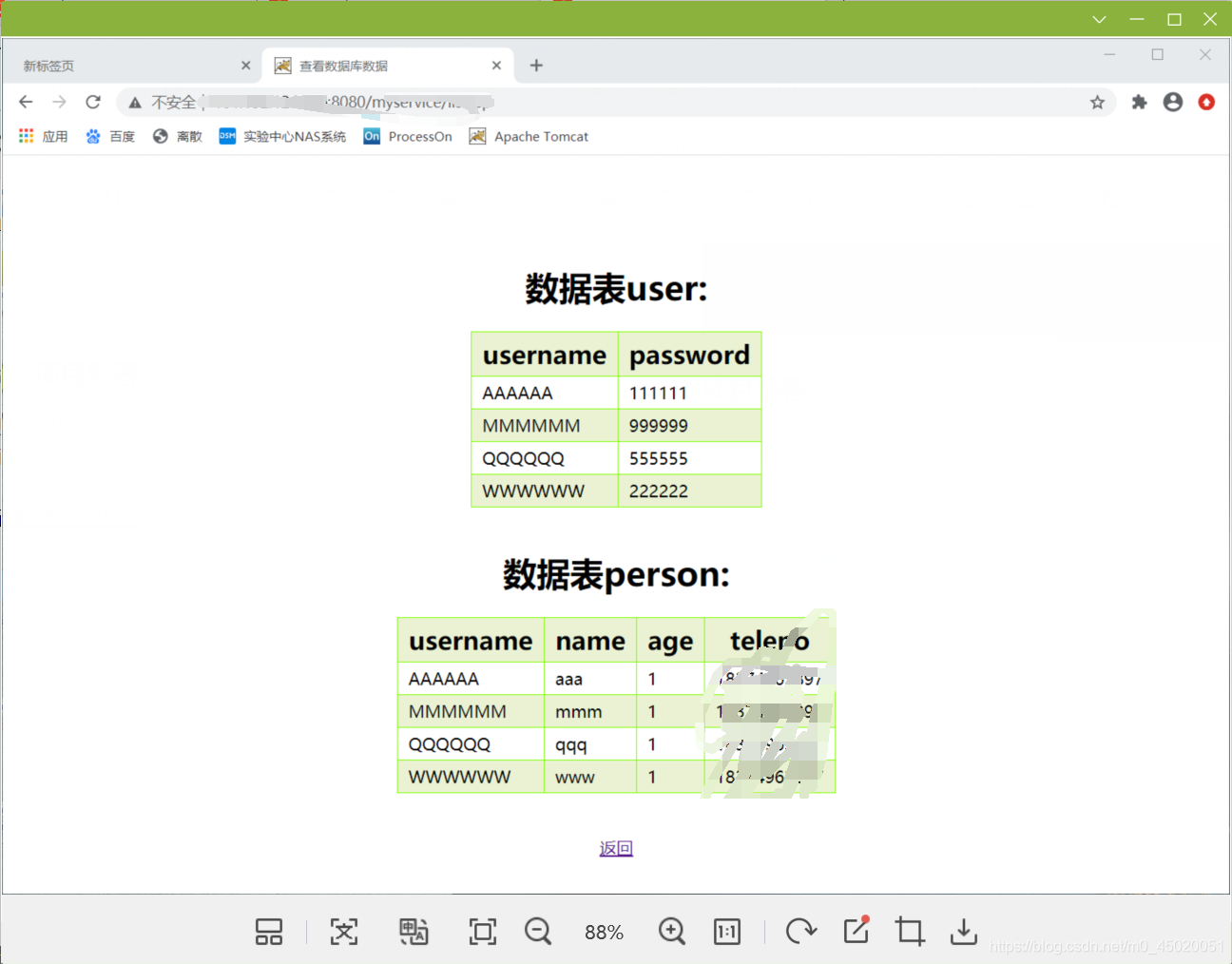The width and height of the screenshot is (1232, 964).
Task: Open the user profile avatar icon
Action: pyautogui.click(x=1173, y=102)
